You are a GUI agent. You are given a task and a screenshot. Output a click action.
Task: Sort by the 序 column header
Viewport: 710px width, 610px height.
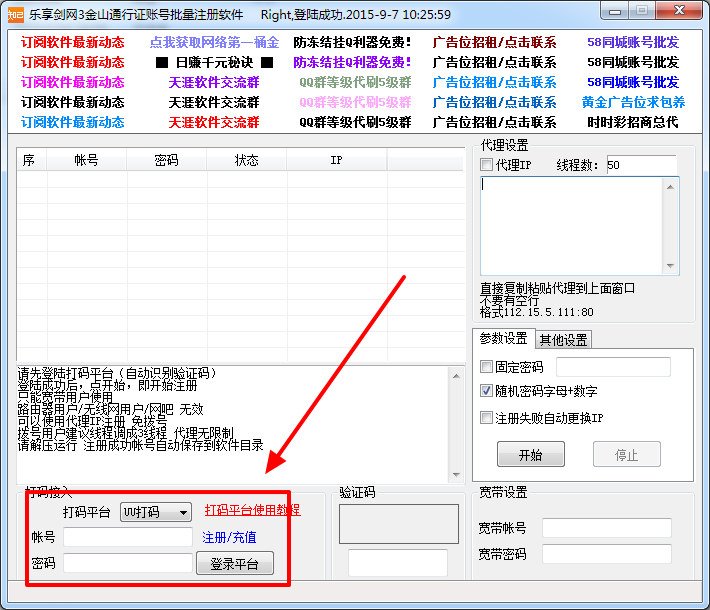32,160
